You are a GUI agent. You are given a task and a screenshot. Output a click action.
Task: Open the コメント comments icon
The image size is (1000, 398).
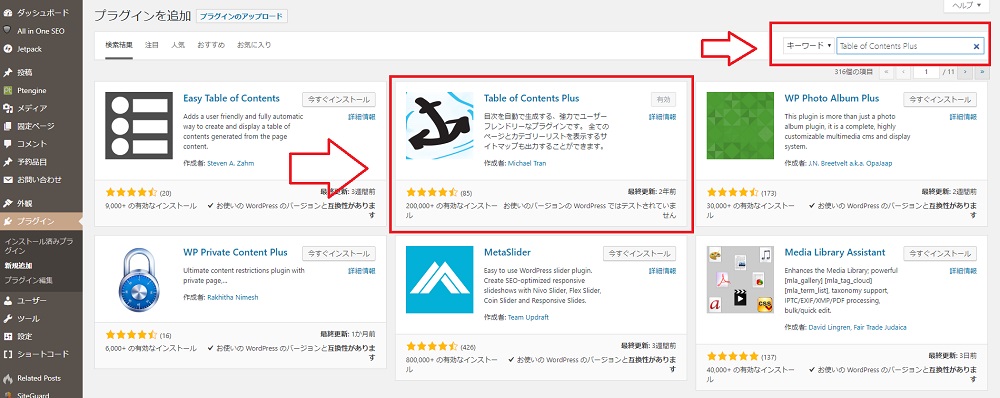click(x=8, y=144)
